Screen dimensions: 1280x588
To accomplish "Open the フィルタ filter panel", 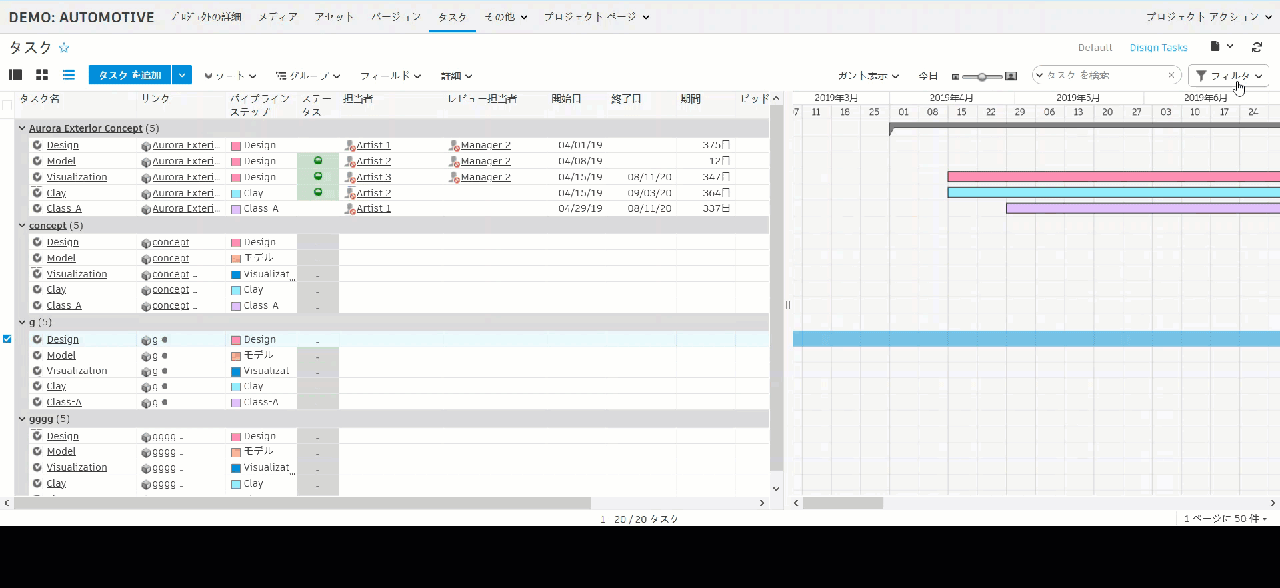I will point(1229,76).
